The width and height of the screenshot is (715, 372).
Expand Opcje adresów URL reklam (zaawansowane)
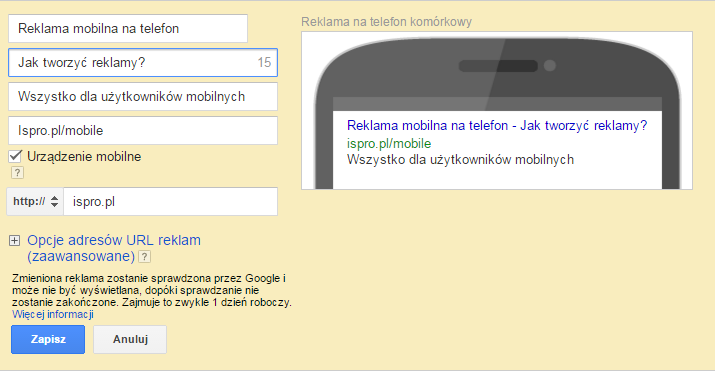point(114,248)
